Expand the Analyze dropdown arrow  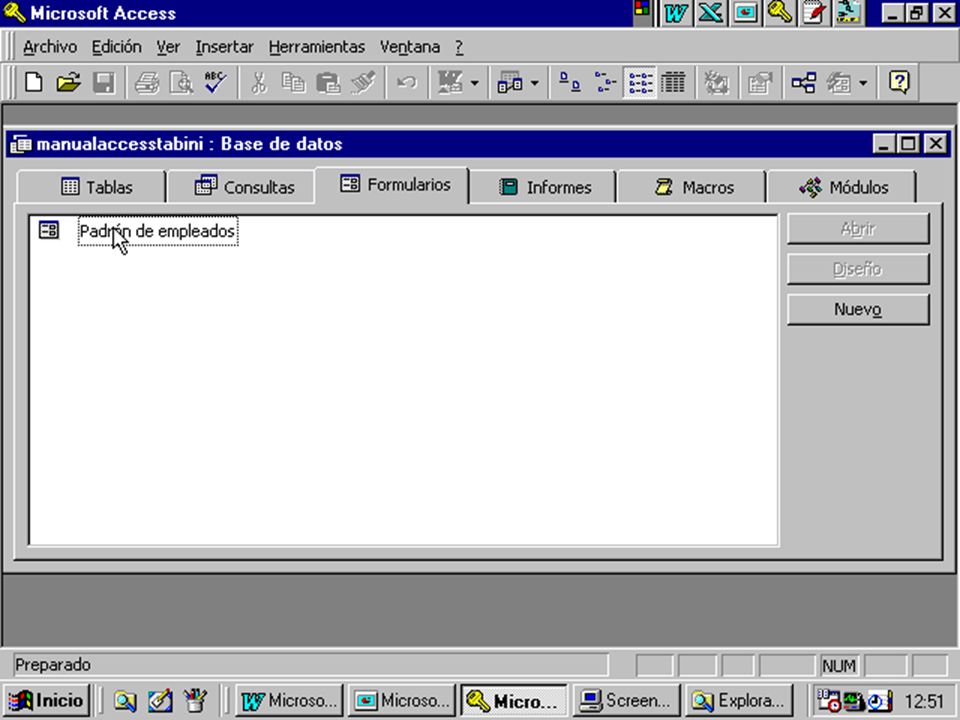(534, 82)
